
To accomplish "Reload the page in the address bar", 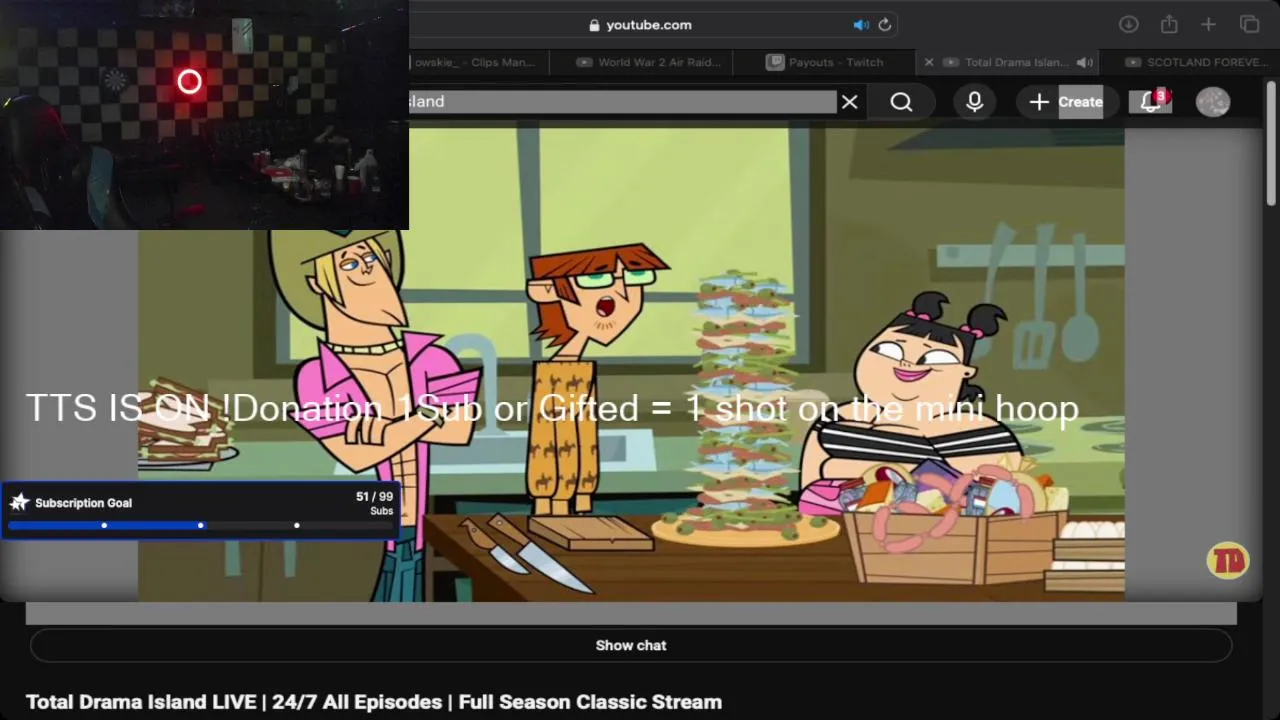I will coord(884,25).
